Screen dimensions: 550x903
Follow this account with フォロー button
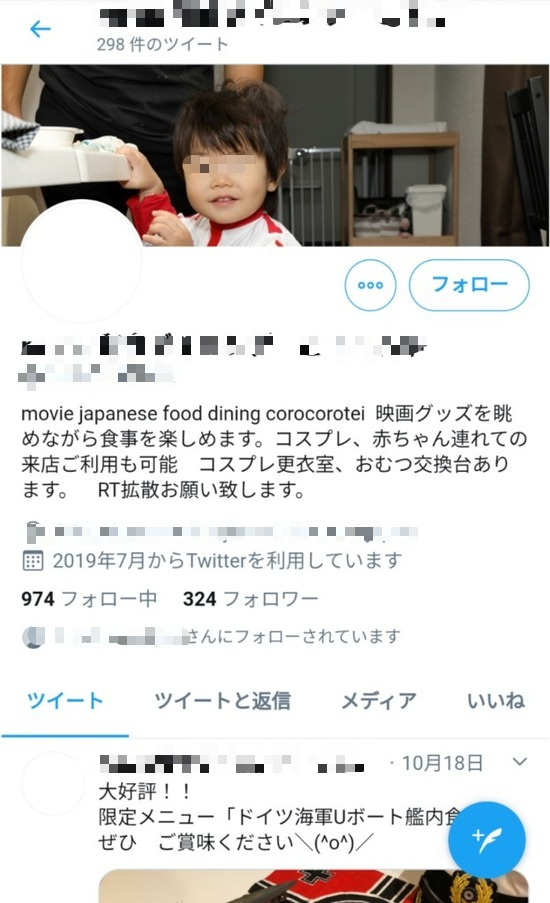coord(469,285)
